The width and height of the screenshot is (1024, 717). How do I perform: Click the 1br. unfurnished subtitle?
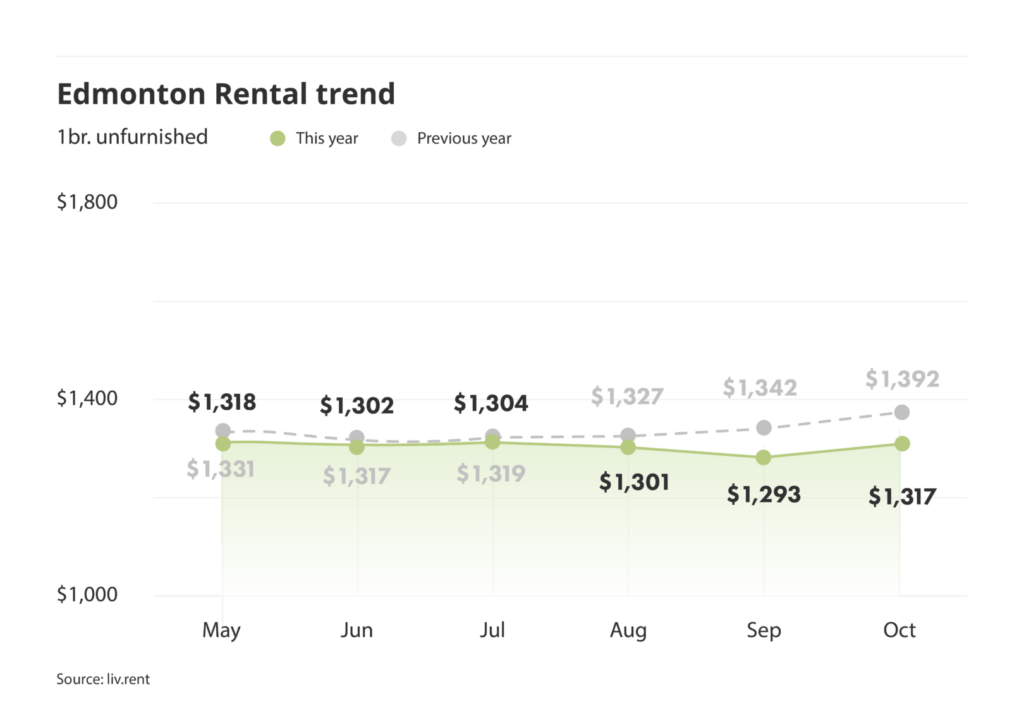click(x=132, y=137)
